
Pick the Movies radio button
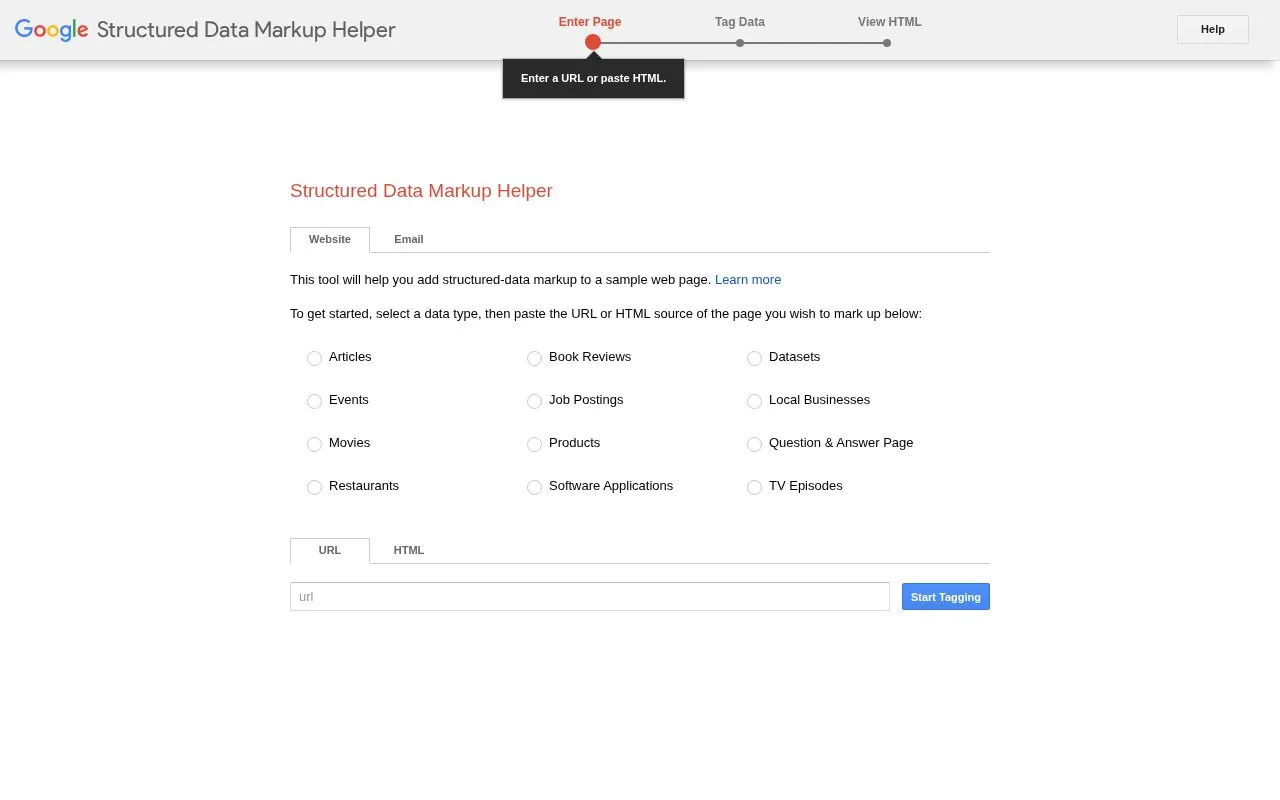(314, 444)
